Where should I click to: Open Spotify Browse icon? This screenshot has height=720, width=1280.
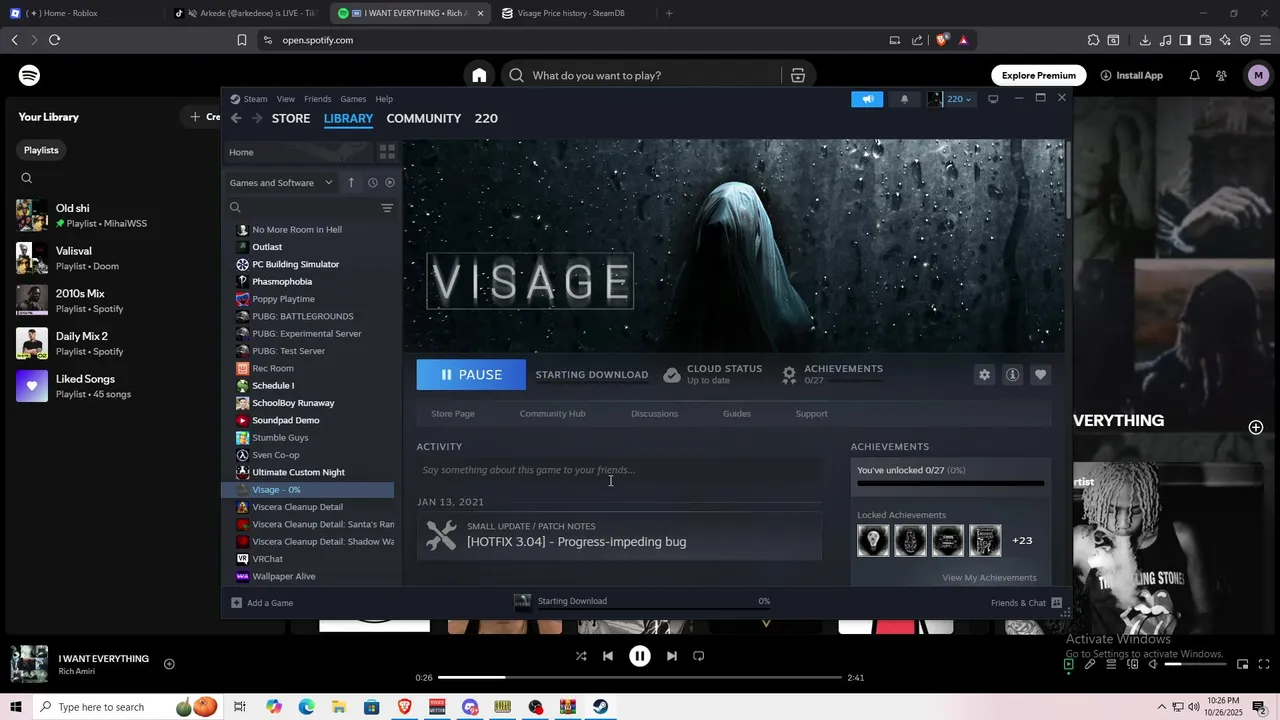tap(798, 75)
